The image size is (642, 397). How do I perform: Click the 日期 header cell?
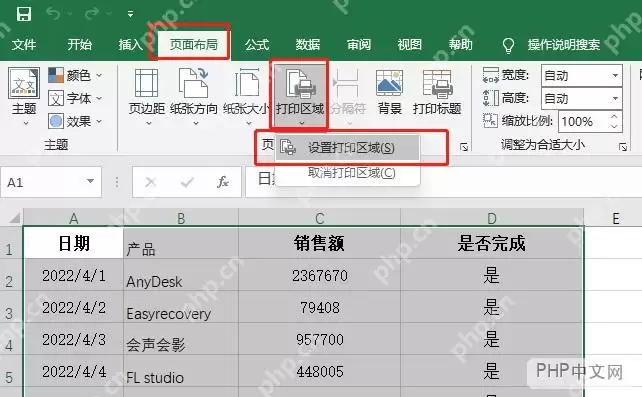(74, 243)
